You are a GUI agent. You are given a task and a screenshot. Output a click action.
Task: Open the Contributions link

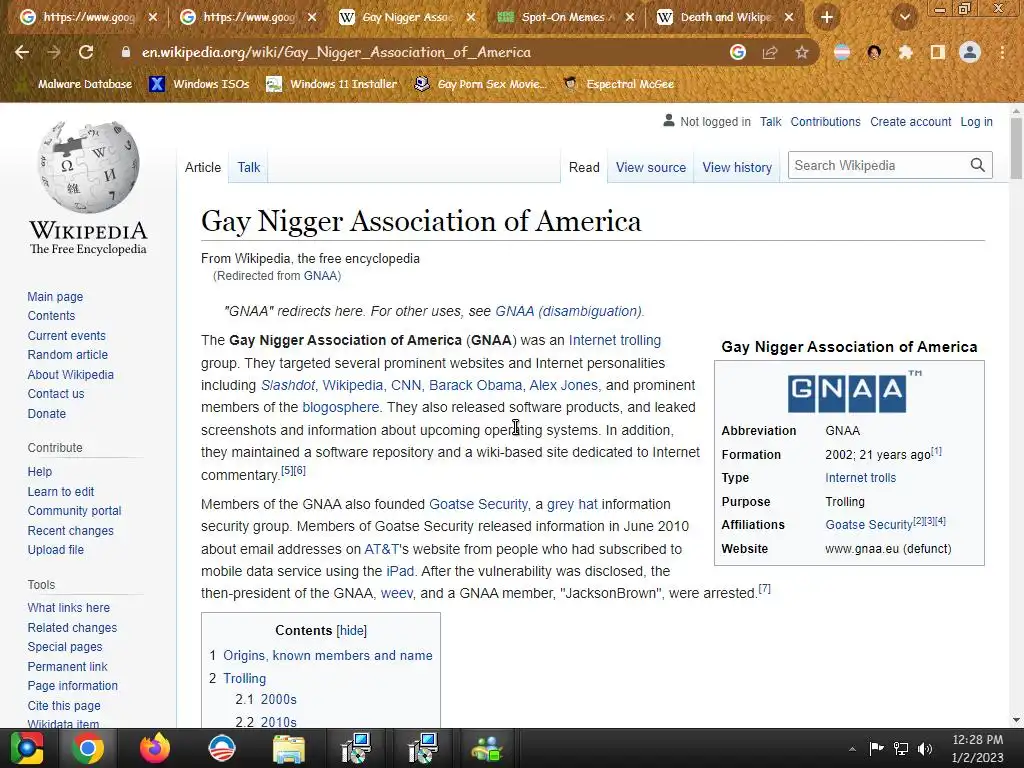point(825,121)
